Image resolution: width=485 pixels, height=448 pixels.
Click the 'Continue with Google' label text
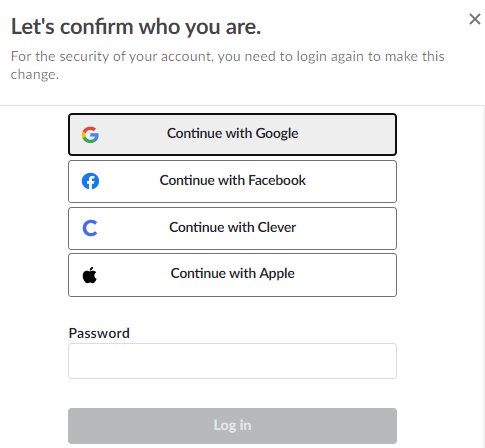[233, 133]
